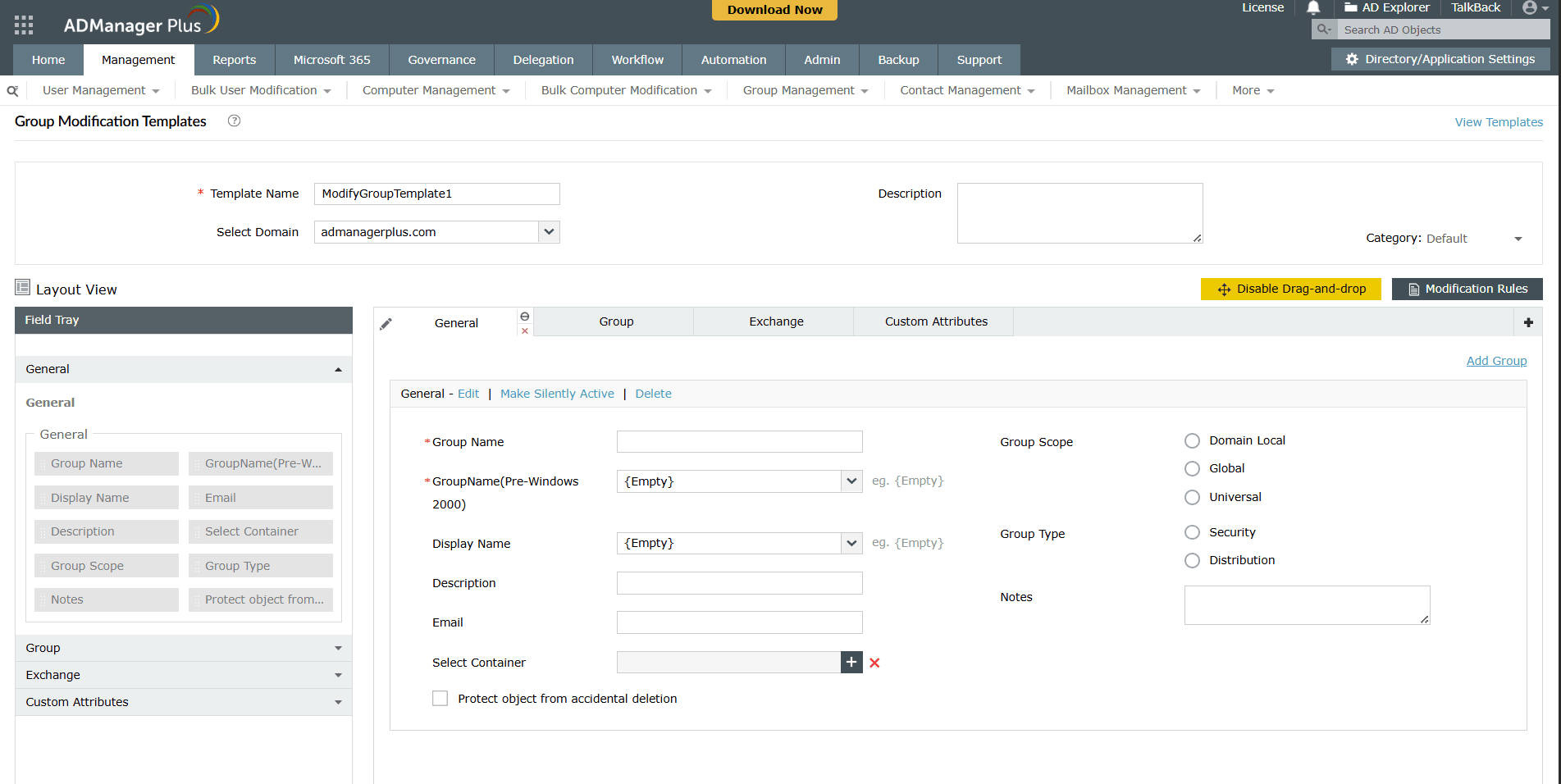Open the Automation menu
This screenshot has width=1561, height=784.
(x=733, y=59)
